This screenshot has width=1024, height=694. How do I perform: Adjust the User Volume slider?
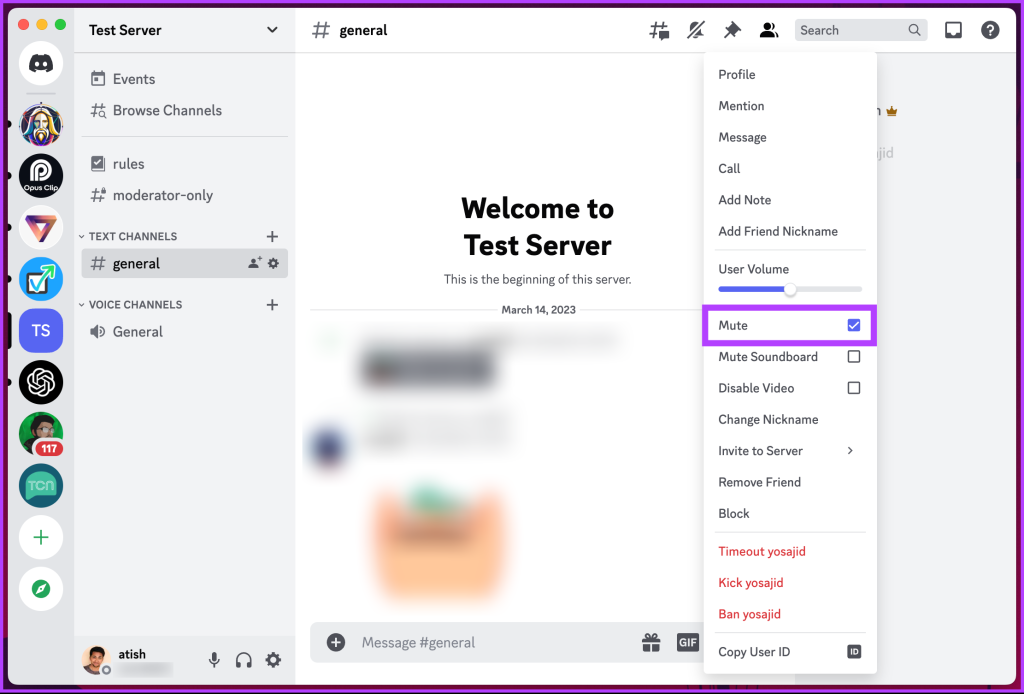pyautogui.click(x=790, y=289)
